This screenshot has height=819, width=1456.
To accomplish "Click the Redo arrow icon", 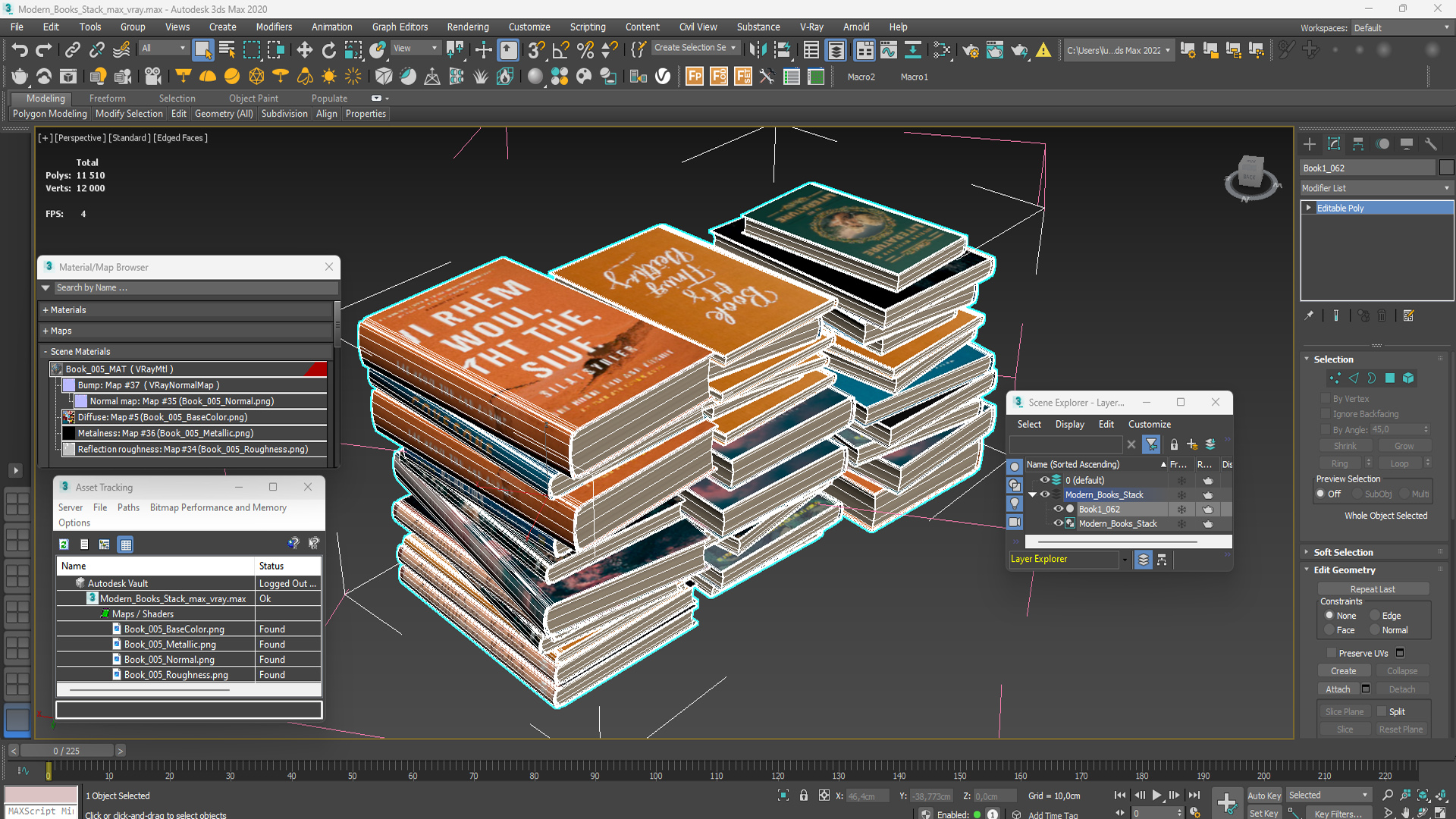I will tap(44, 50).
